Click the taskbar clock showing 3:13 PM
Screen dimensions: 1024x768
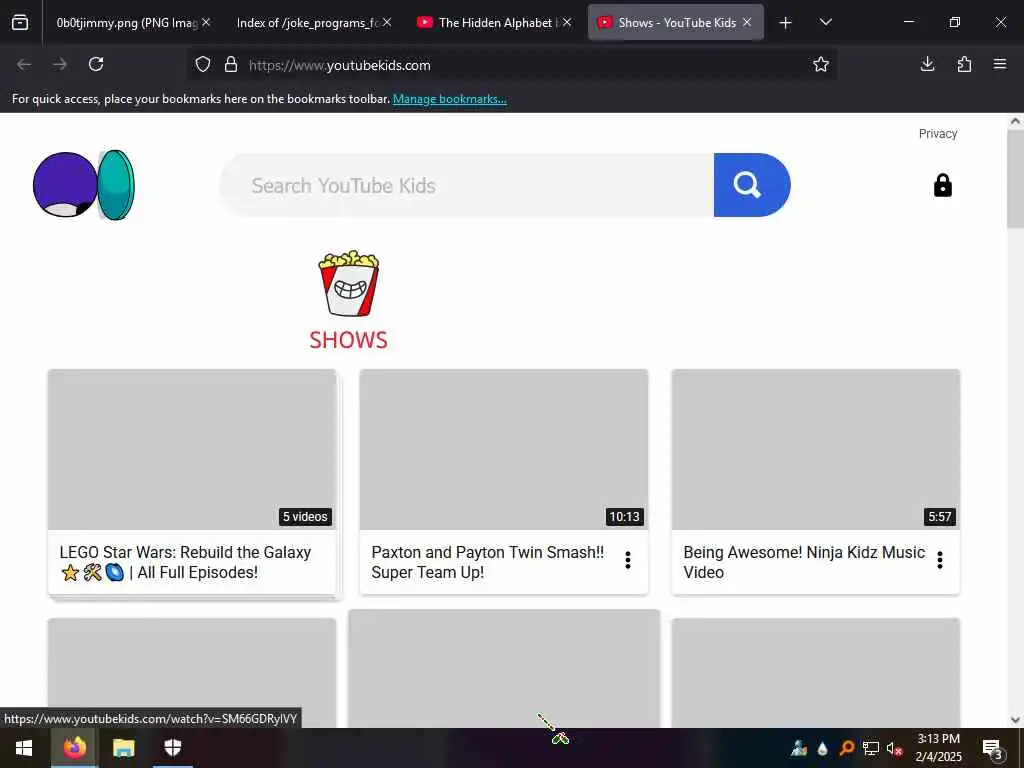point(938,748)
